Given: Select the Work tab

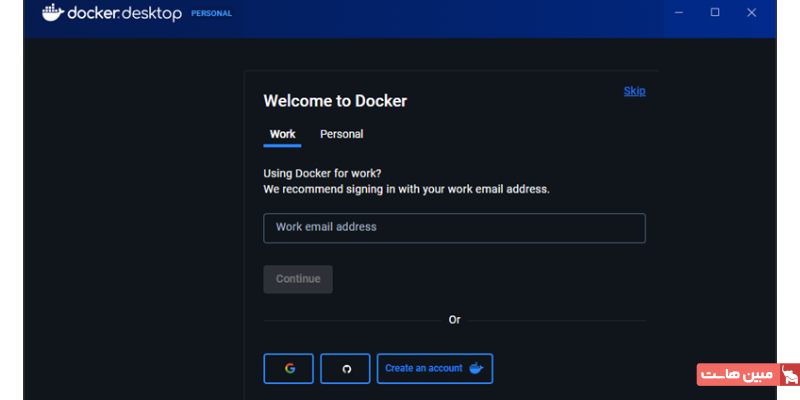Looking at the screenshot, I should tap(282, 134).
